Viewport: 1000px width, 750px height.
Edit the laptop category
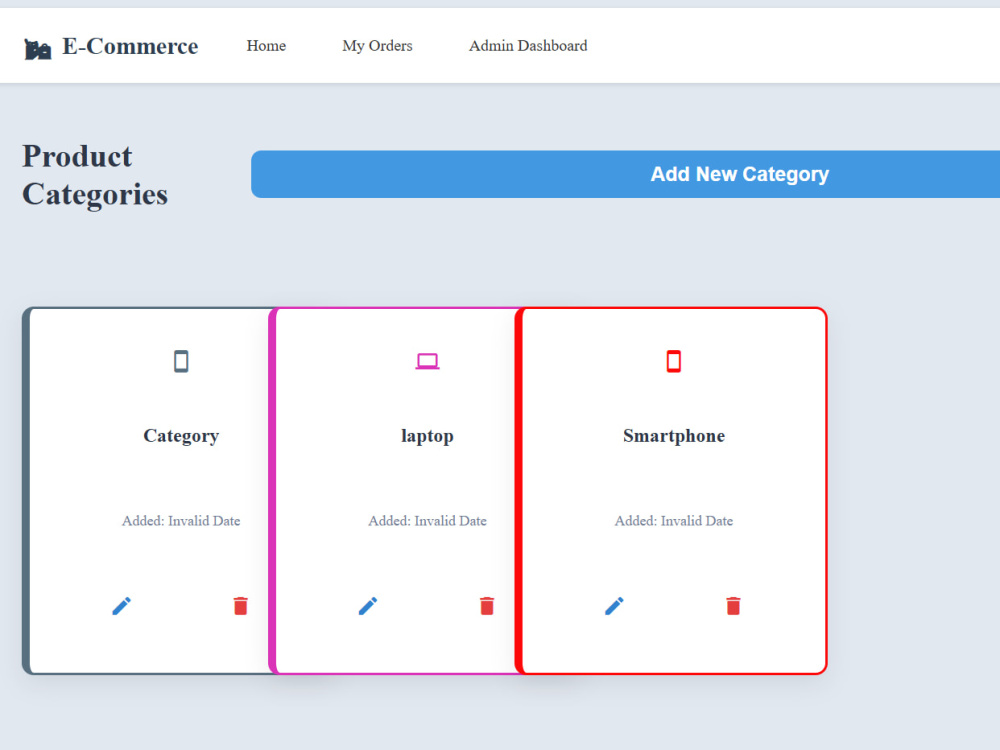pyautogui.click(x=368, y=606)
